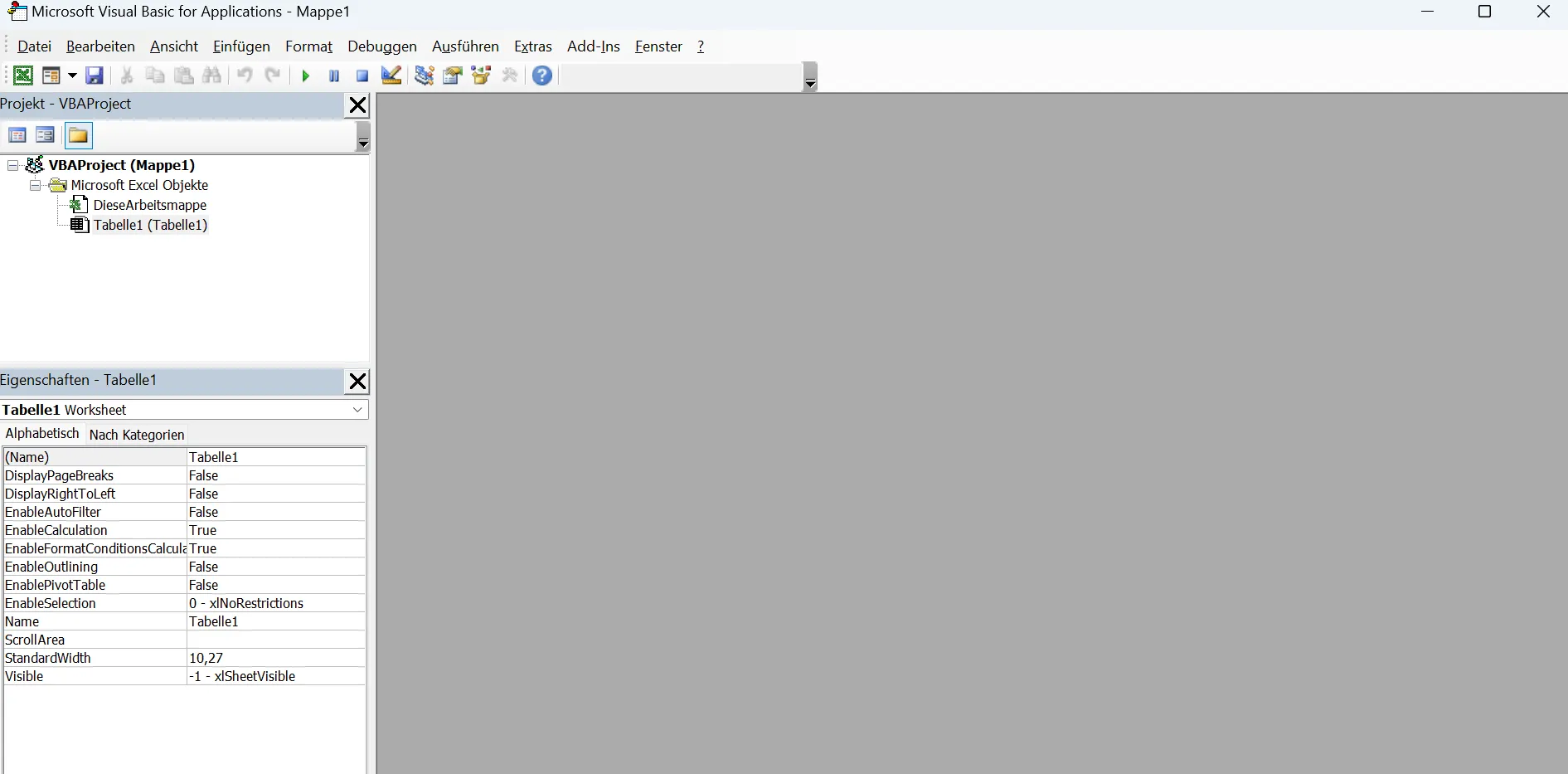Open Visual Basic Help question mark icon
This screenshot has width=1568, height=774.
[x=542, y=75]
